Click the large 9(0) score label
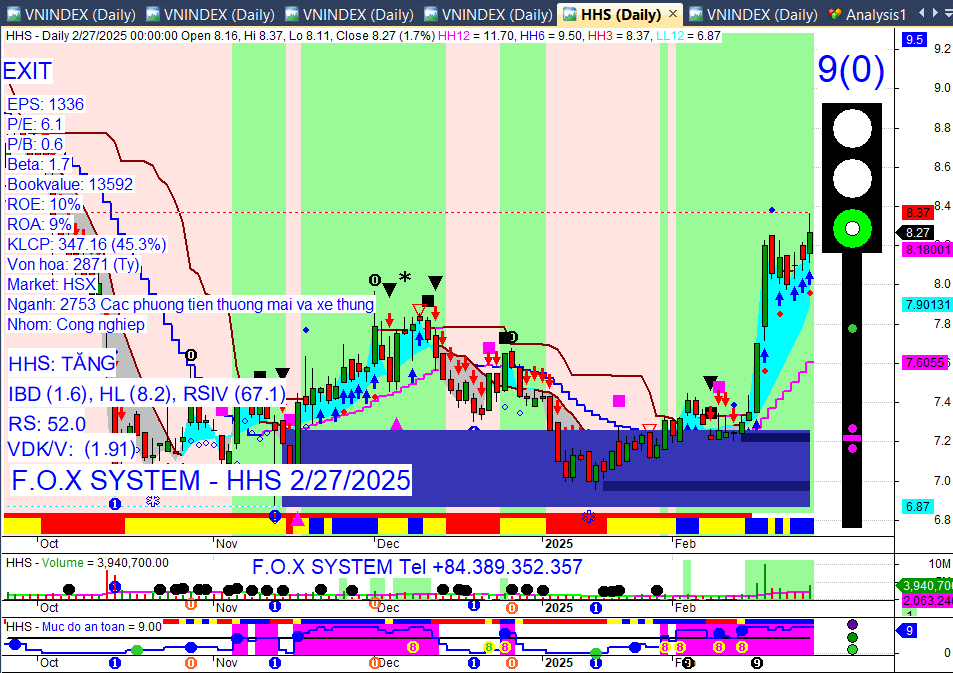This screenshot has height=673, width=953. pyautogui.click(x=851, y=69)
